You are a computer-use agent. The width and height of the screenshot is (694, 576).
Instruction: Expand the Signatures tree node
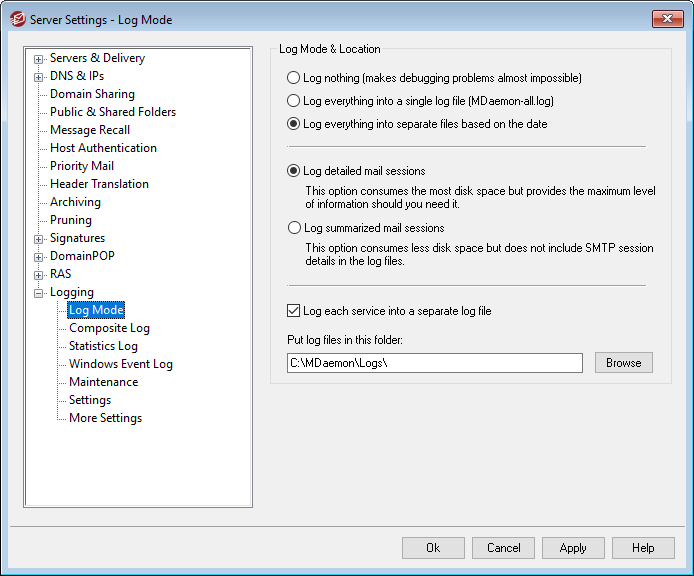pos(39,238)
